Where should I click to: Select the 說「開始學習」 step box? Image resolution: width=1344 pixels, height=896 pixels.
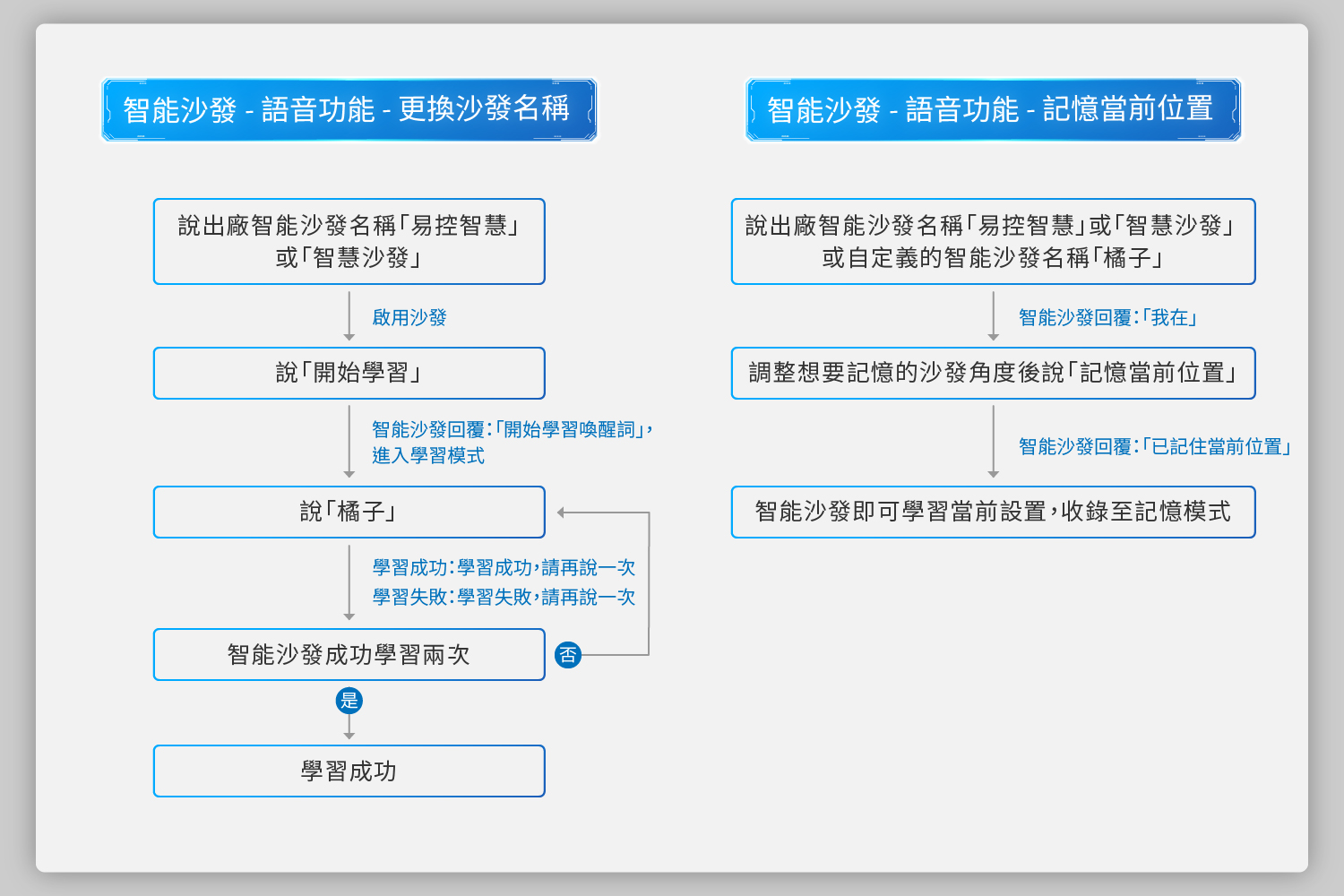coord(349,373)
